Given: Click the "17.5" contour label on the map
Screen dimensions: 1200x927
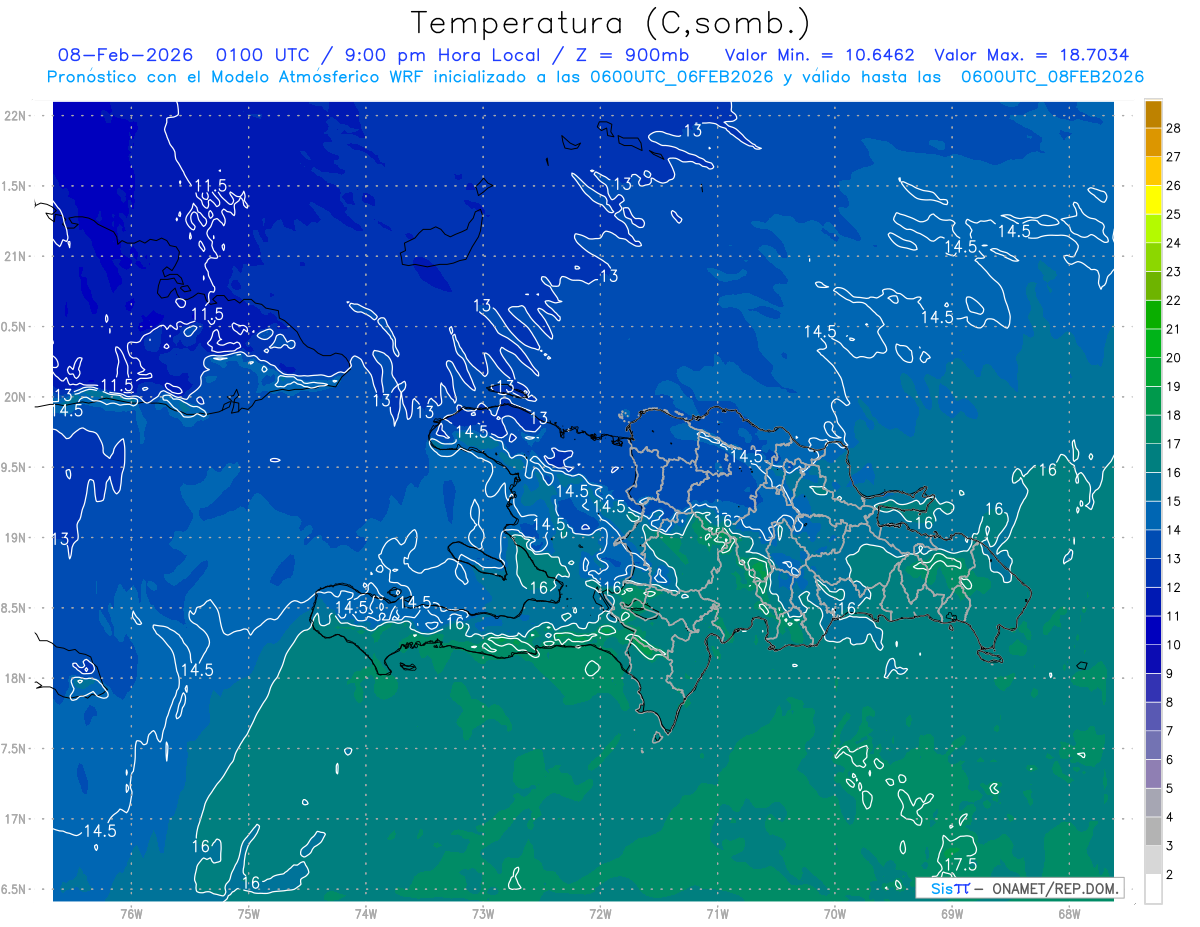Looking at the screenshot, I should point(961,864).
